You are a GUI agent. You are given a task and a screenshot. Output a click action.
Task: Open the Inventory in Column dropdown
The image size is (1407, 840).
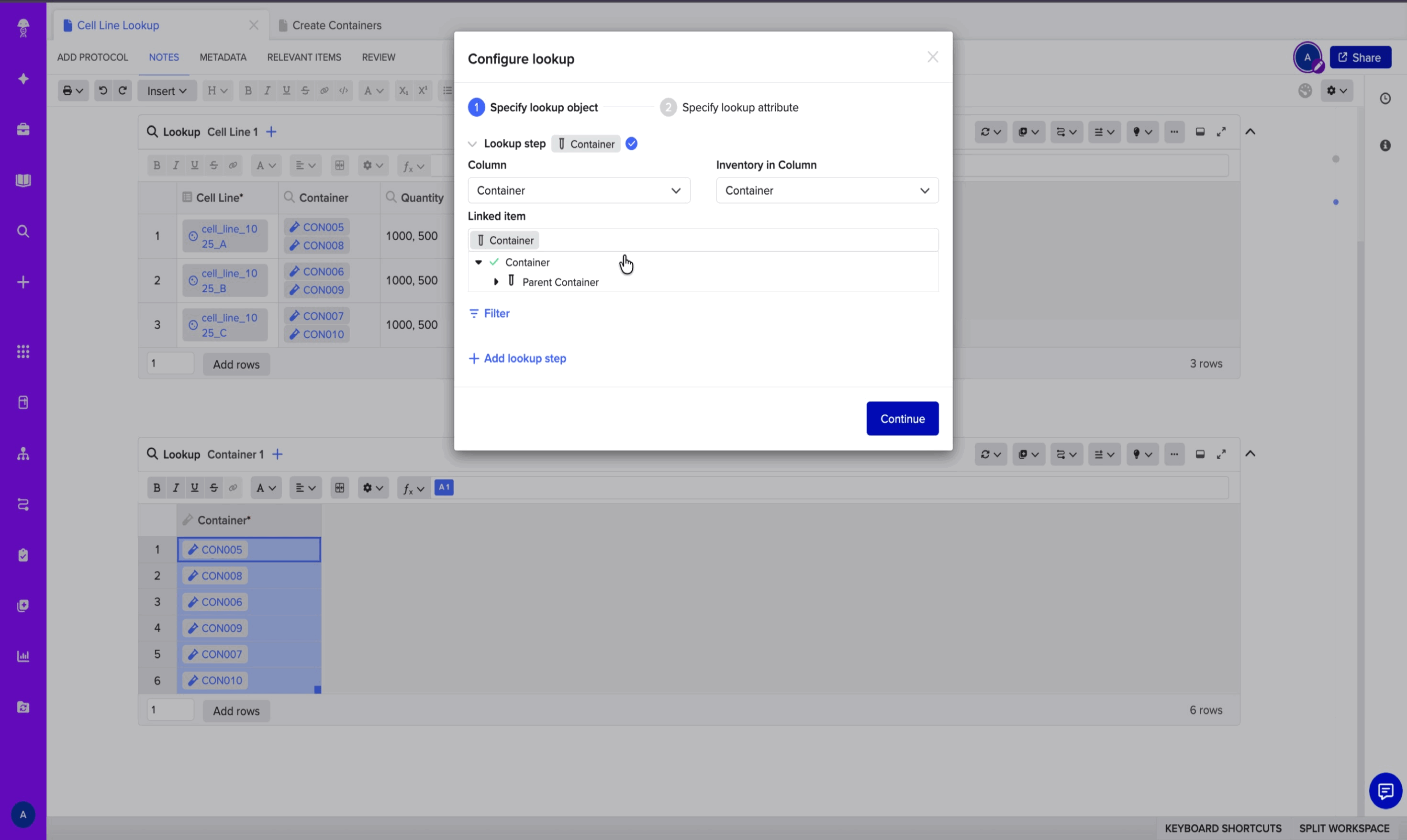tap(826, 191)
